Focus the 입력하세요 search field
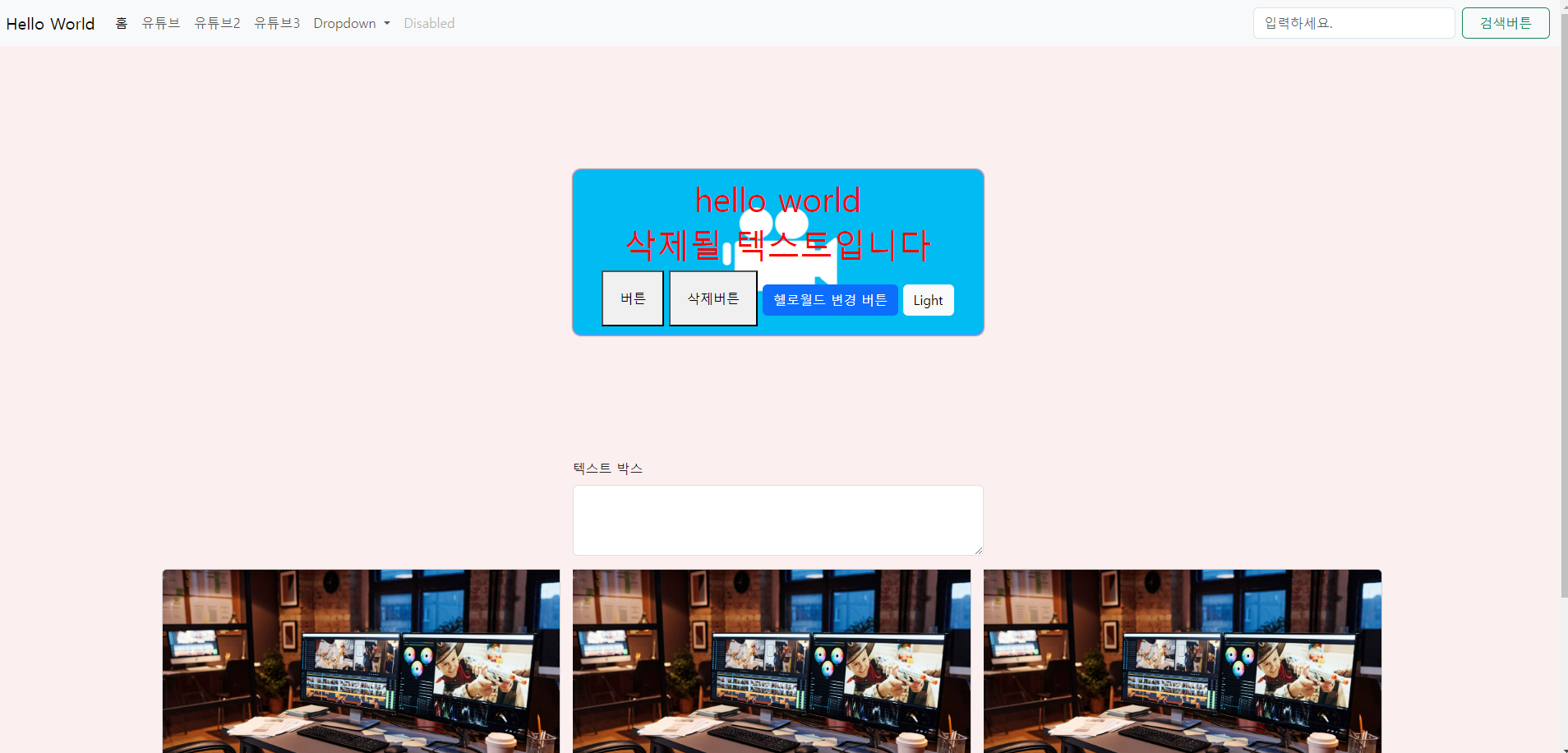 (x=1354, y=23)
